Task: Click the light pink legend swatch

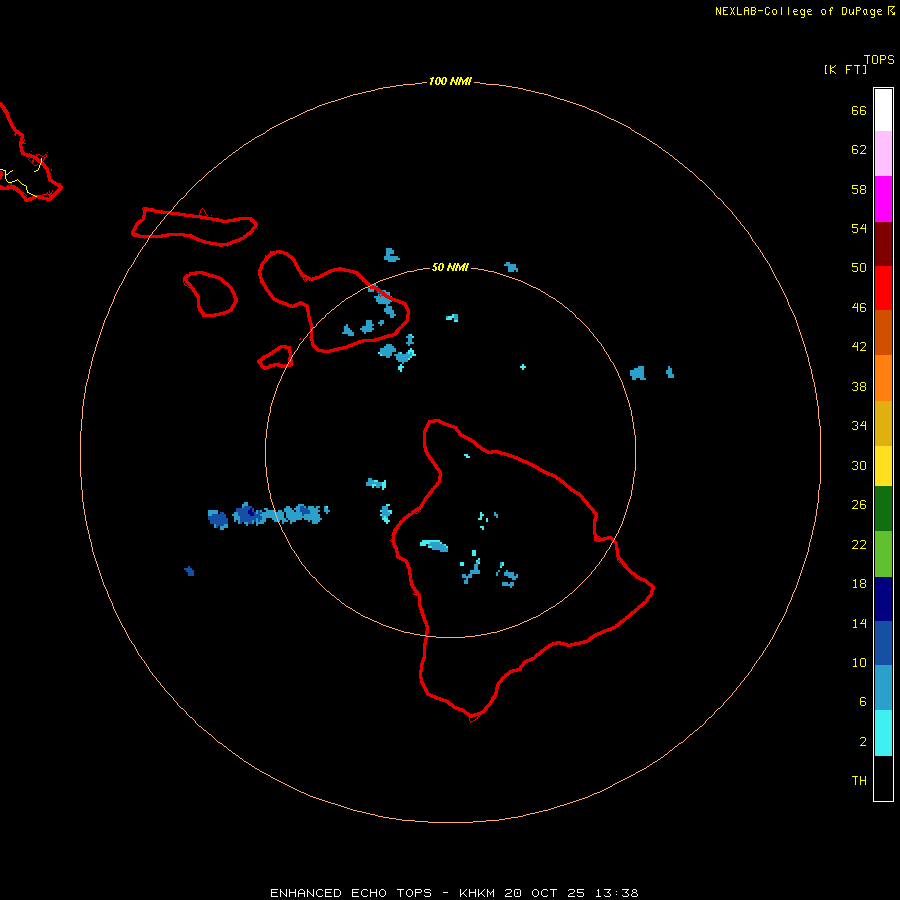Action: pos(883,154)
